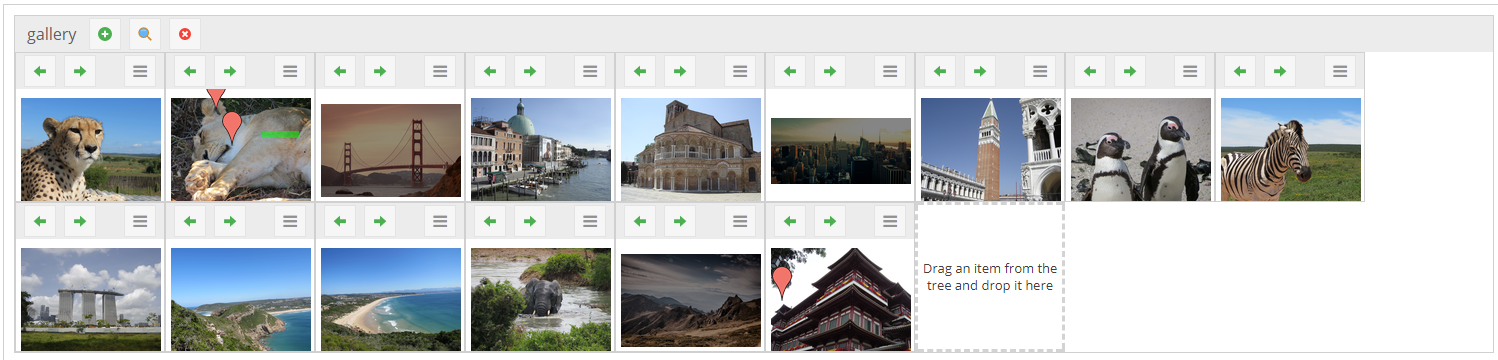Move the bell tower image right

(980, 71)
